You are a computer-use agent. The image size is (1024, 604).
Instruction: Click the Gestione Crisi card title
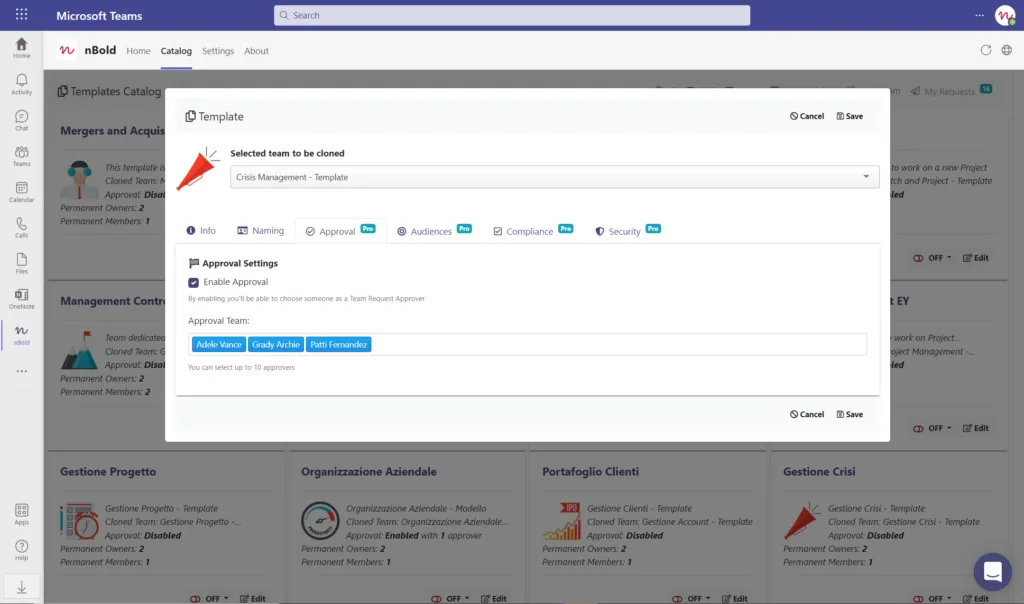point(819,471)
